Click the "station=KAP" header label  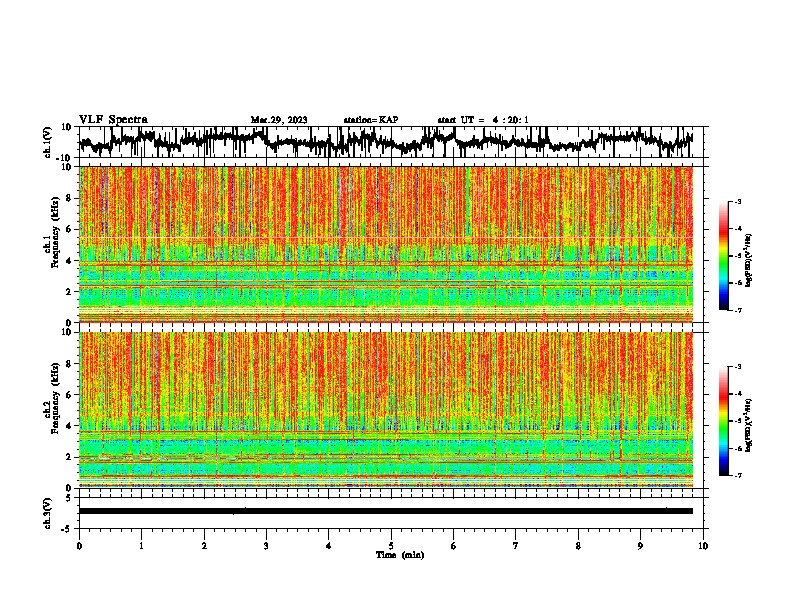(x=371, y=120)
